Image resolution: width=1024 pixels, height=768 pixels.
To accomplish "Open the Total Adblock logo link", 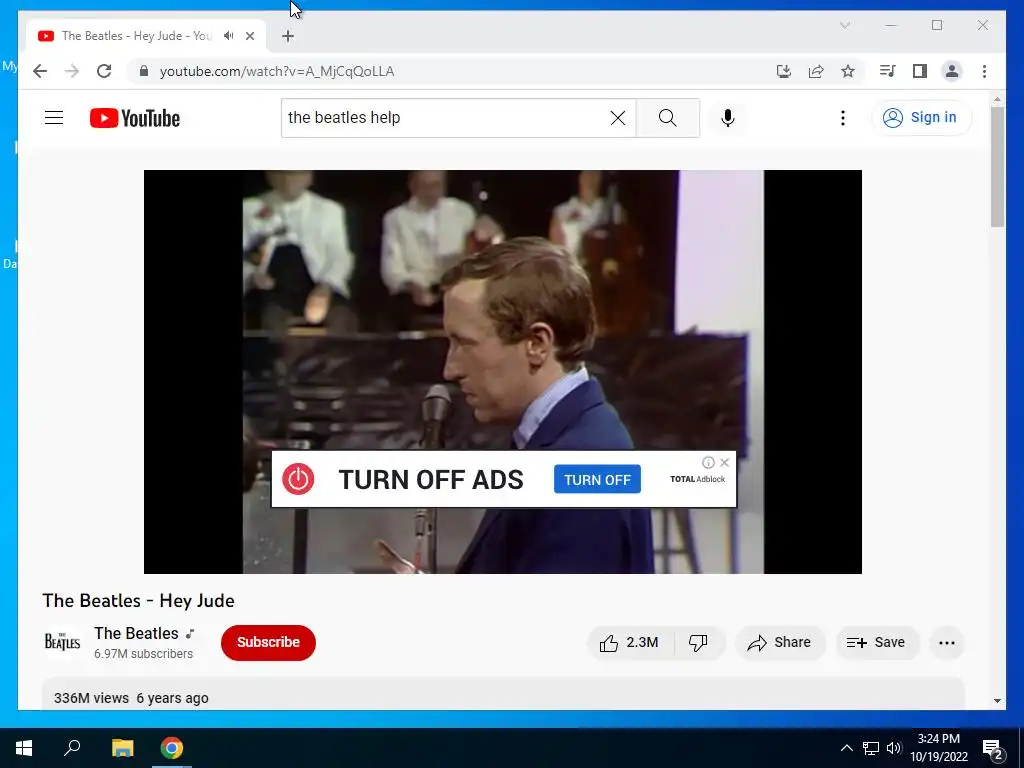I will click(x=697, y=479).
